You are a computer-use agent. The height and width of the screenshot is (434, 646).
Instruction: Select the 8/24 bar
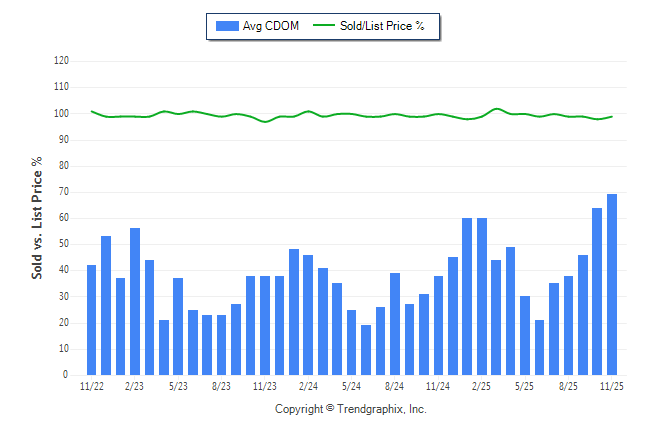point(395,324)
